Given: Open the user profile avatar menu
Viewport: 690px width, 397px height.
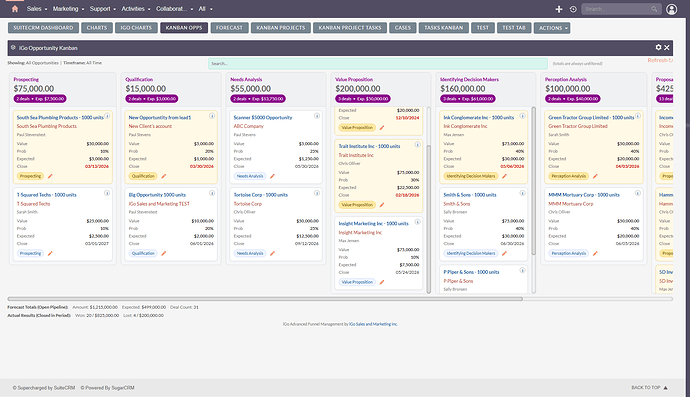Looking at the screenshot, I should coord(672,9).
